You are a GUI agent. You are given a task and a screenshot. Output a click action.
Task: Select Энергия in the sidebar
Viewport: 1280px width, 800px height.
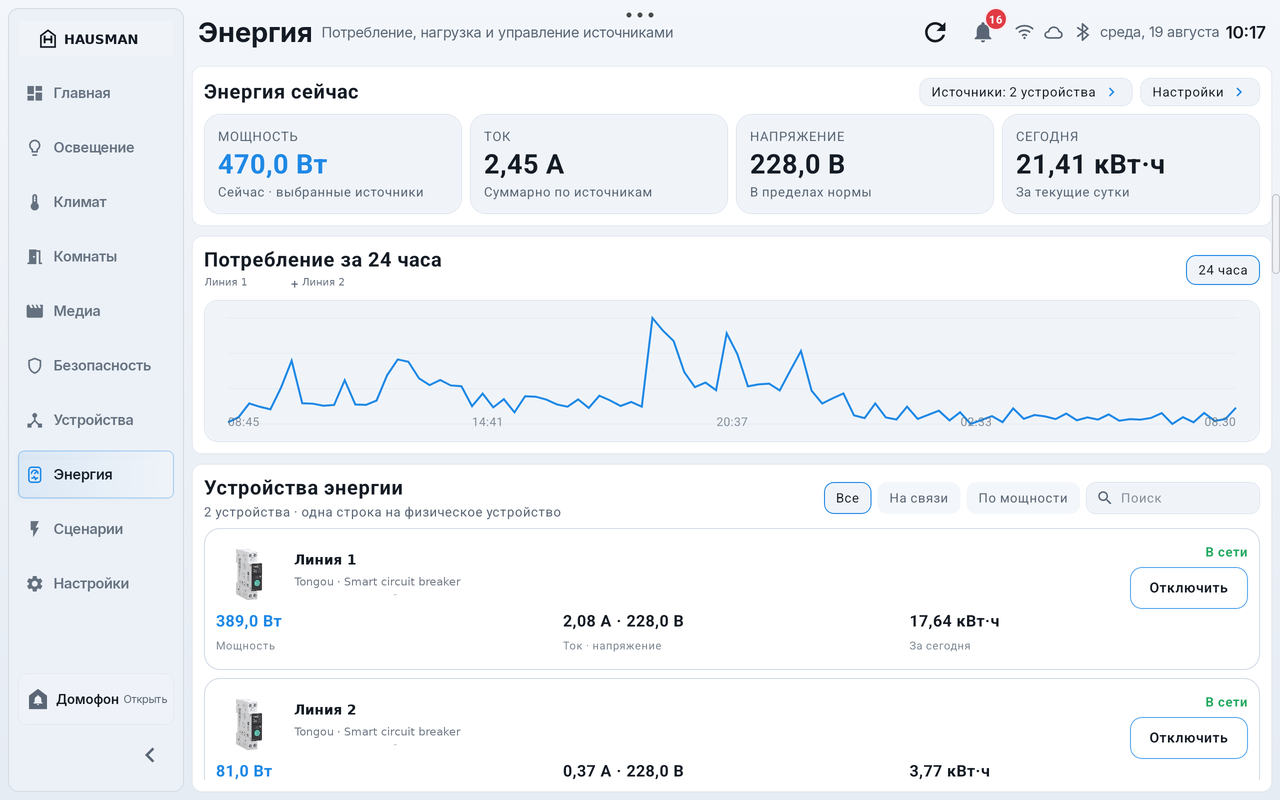point(96,474)
